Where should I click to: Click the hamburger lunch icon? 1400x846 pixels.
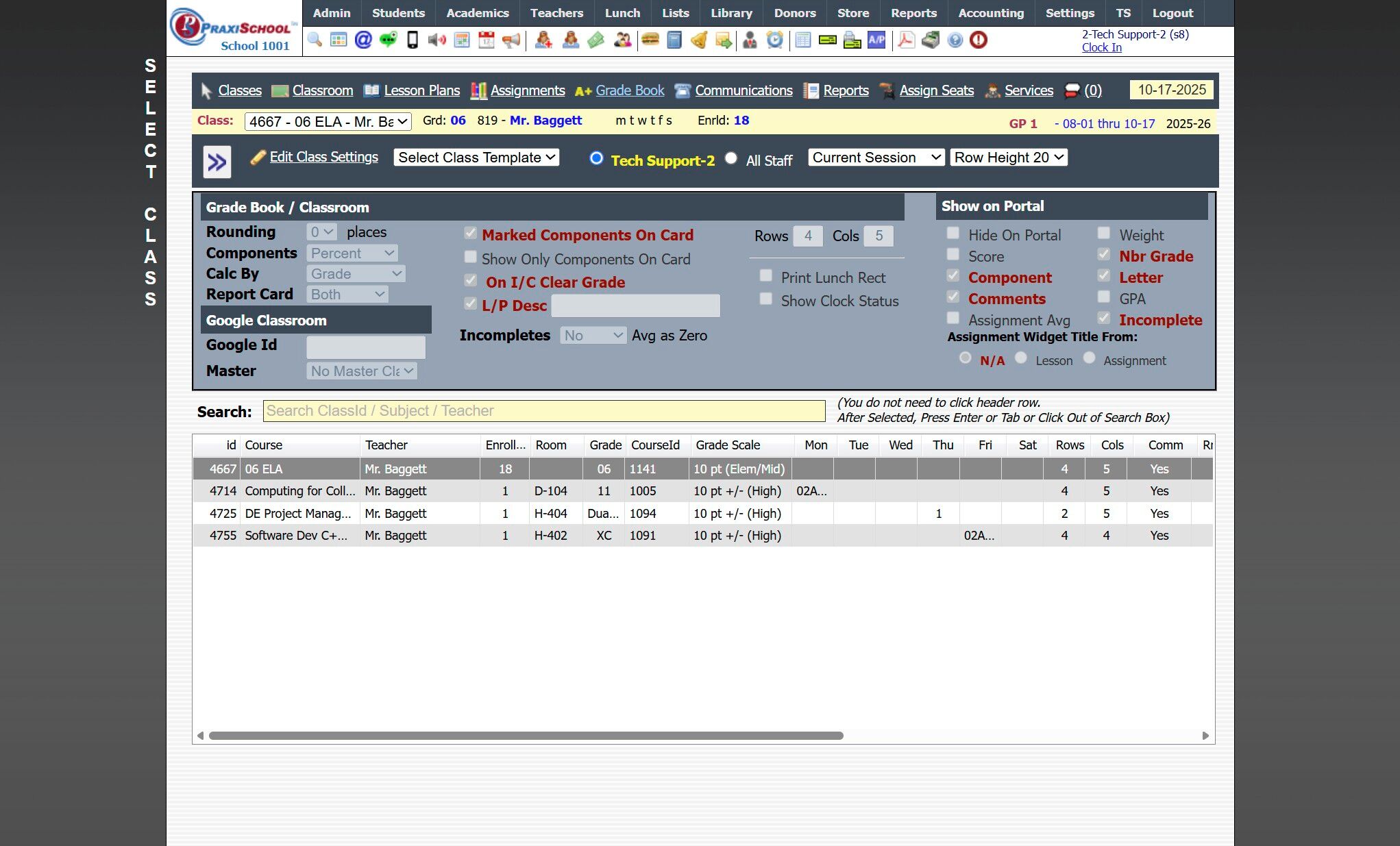point(650,40)
